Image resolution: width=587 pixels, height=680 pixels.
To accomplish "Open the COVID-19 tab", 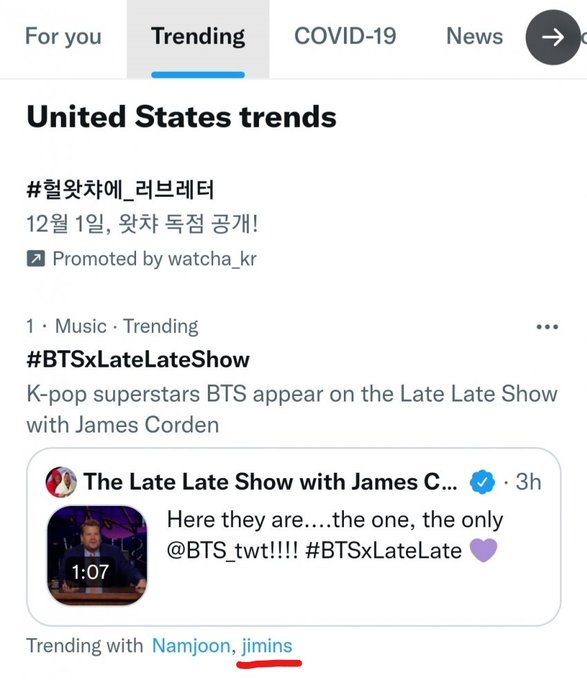I will click(x=345, y=36).
